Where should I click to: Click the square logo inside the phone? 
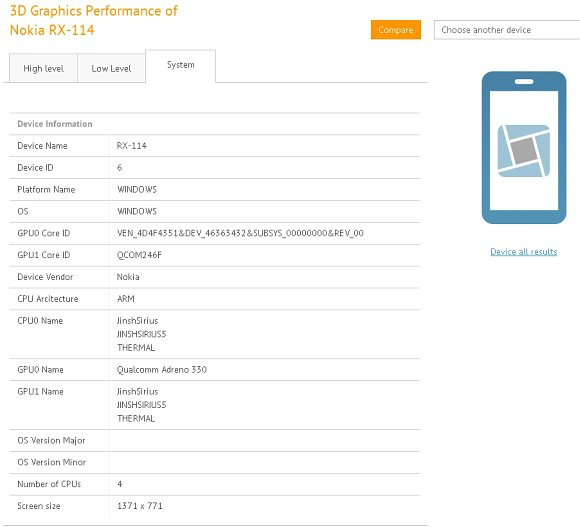point(524,151)
